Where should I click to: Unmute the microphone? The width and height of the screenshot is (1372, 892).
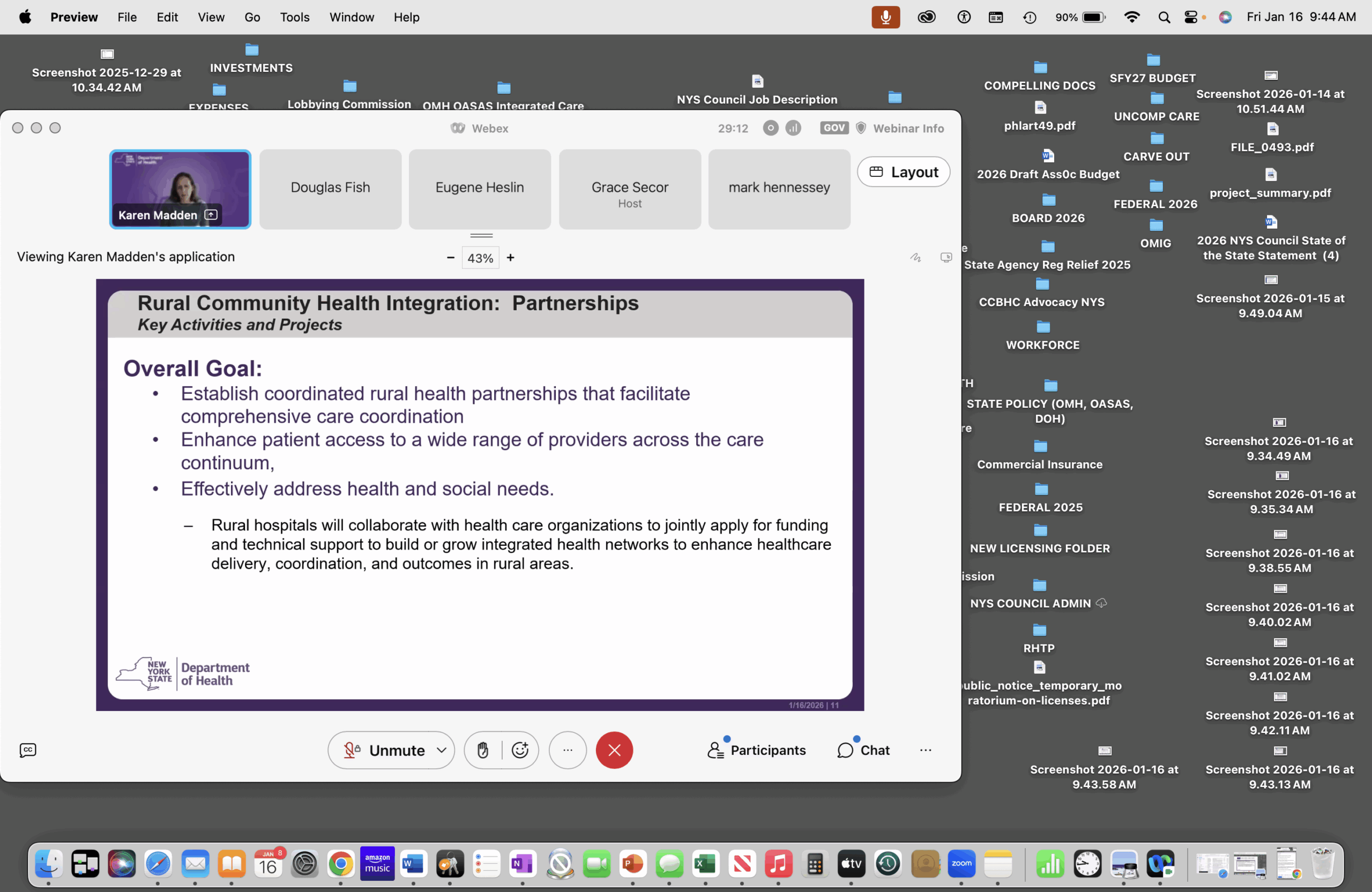384,749
